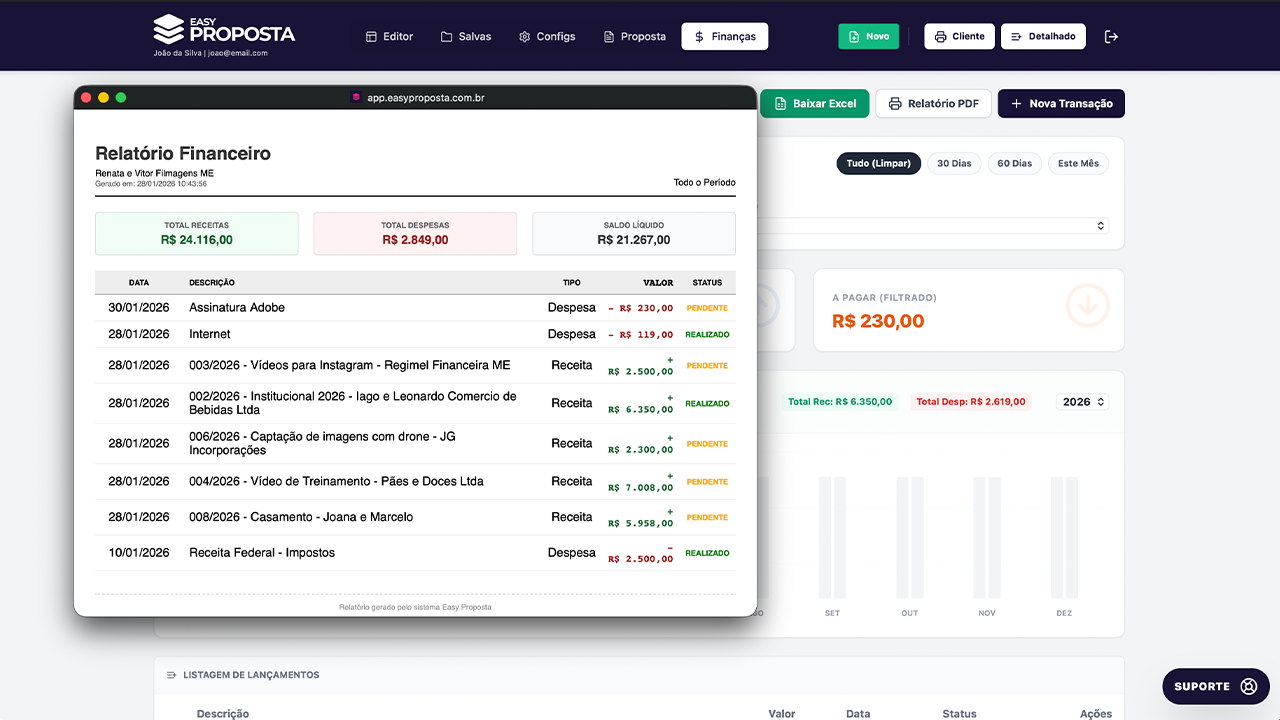The image size is (1280, 720).
Task: Click the Novo green document icon
Action: coord(852,35)
